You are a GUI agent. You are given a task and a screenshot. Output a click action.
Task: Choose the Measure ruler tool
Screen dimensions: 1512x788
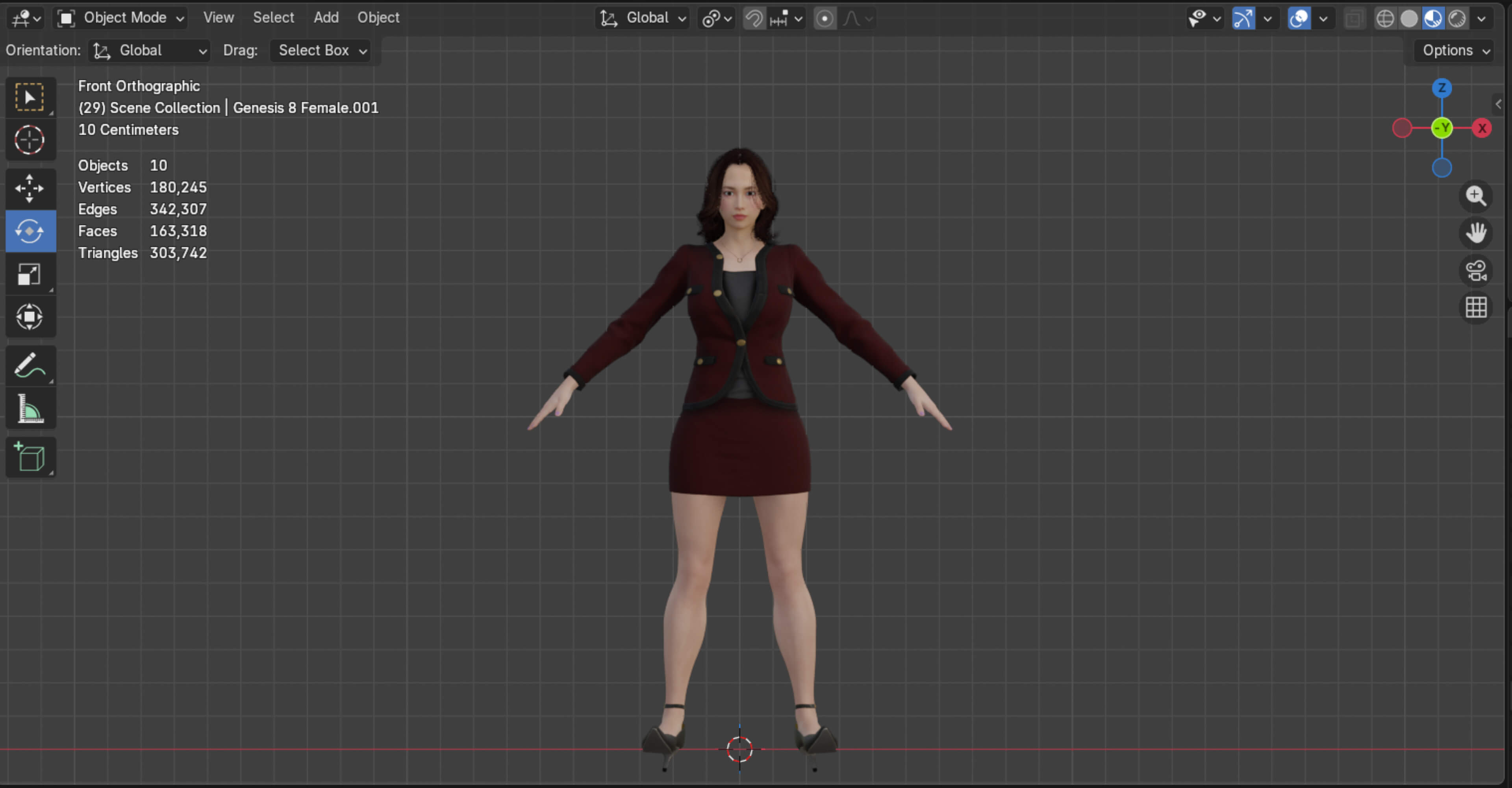tap(30, 409)
